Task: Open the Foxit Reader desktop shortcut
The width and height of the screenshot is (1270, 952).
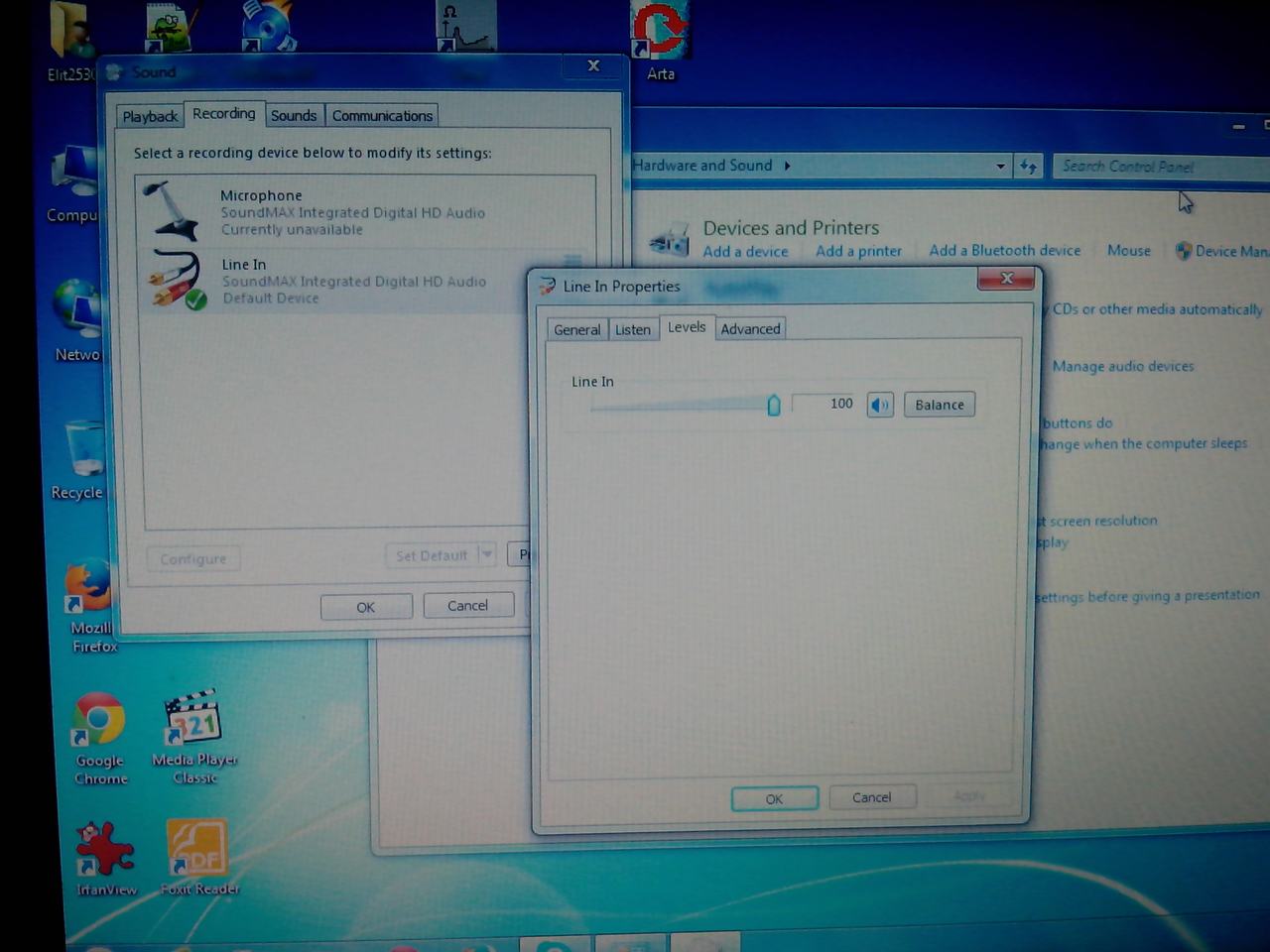Action: (x=199, y=858)
